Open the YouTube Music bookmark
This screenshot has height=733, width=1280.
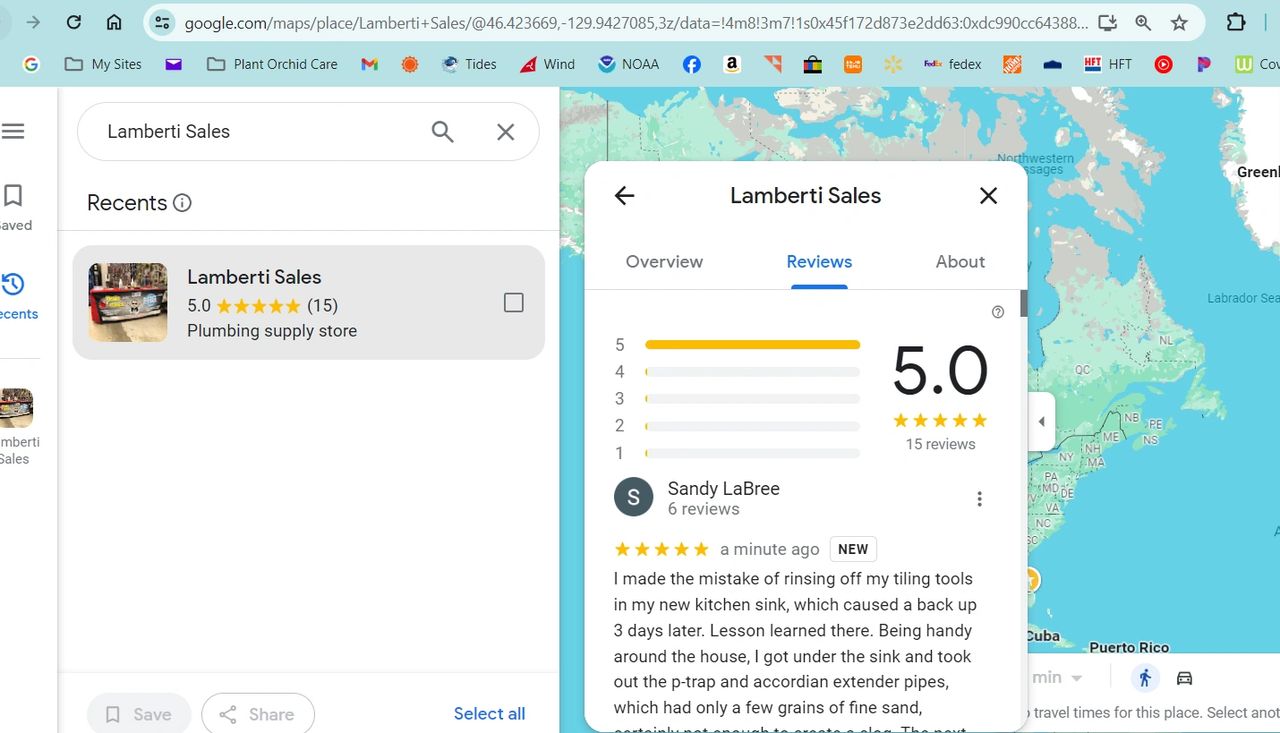click(x=1163, y=64)
